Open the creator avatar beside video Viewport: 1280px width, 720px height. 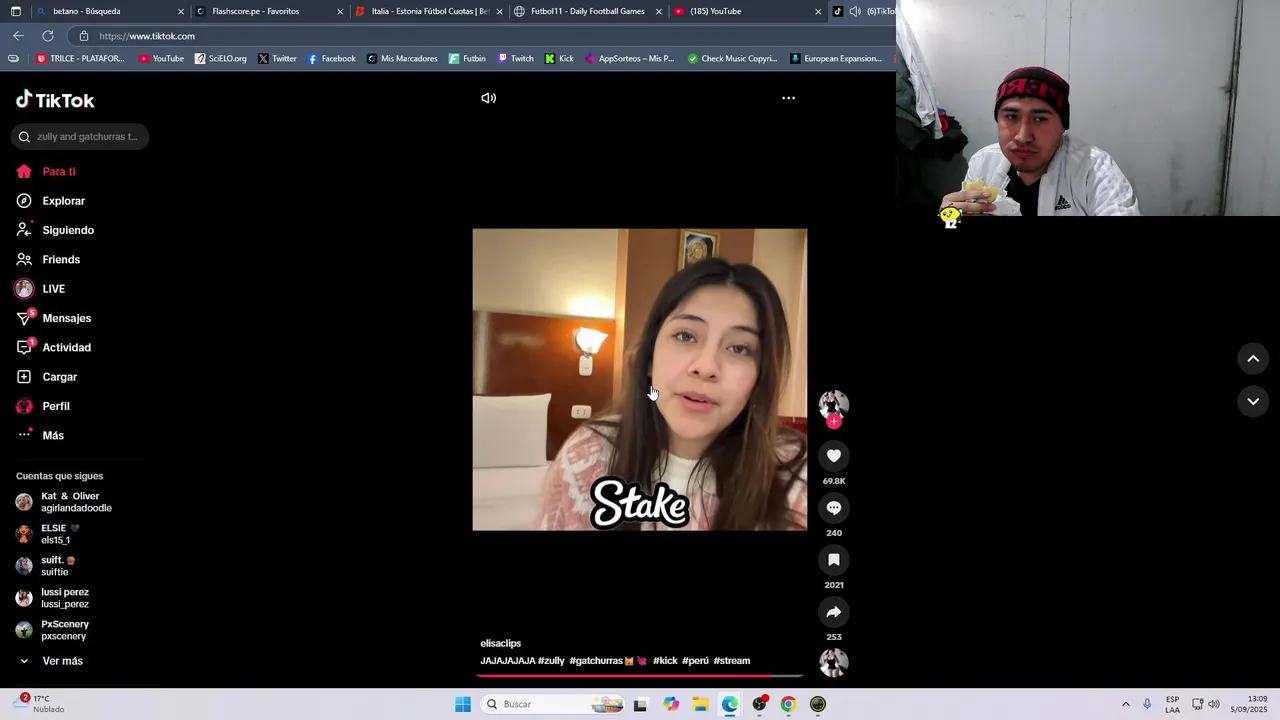click(x=834, y=403)
